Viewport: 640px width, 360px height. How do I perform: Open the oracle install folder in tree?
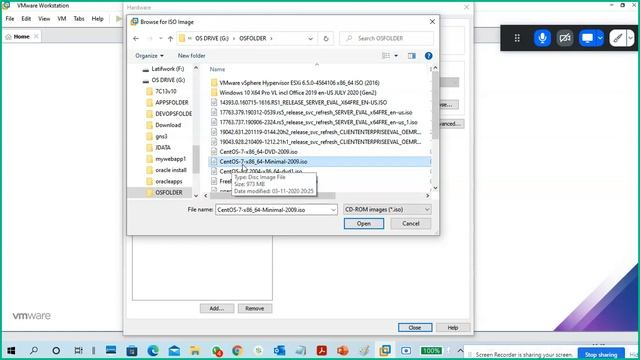171,170
